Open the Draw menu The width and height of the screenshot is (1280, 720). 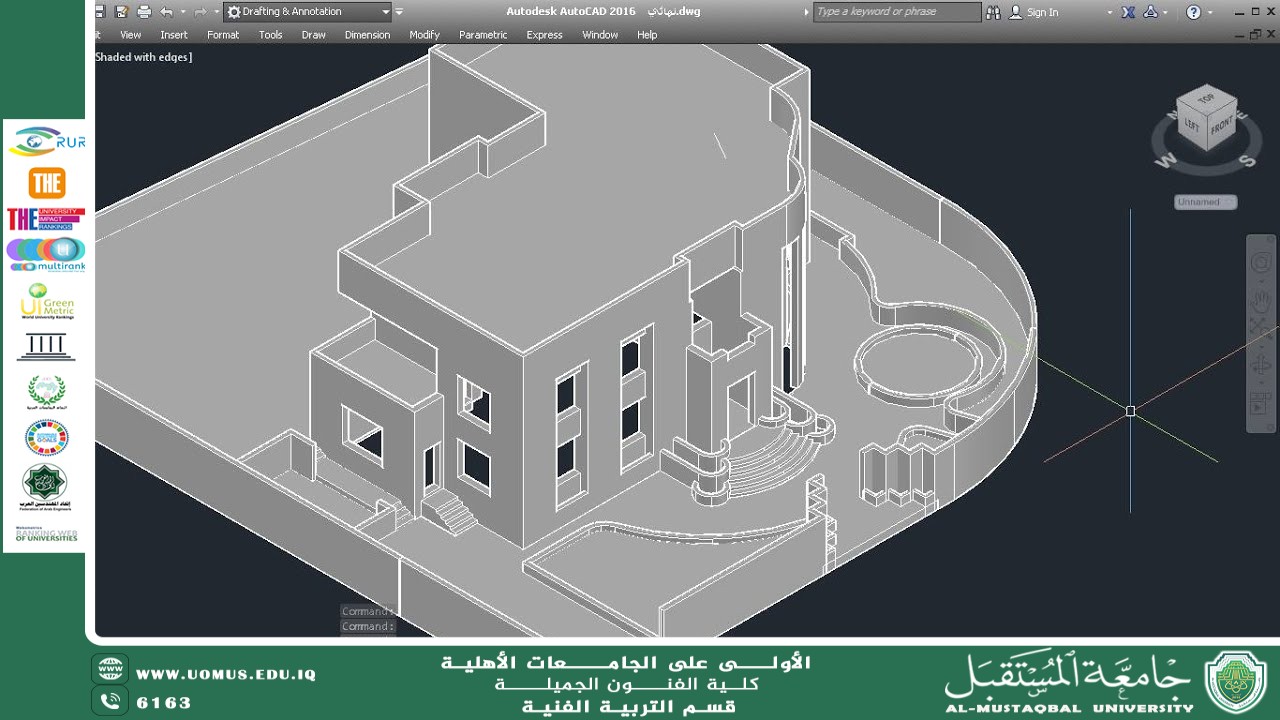point(313,35)
